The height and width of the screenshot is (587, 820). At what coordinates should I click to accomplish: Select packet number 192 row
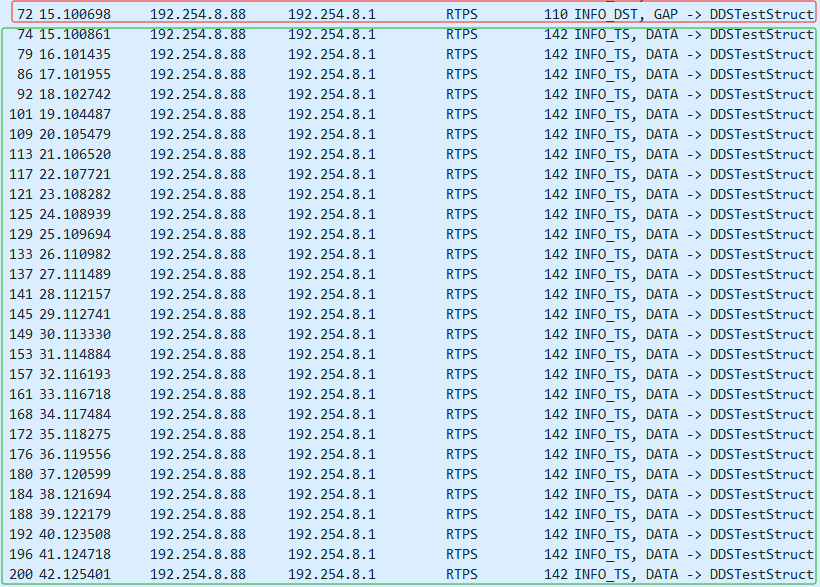pyautogui.click(x=410, y=534)
